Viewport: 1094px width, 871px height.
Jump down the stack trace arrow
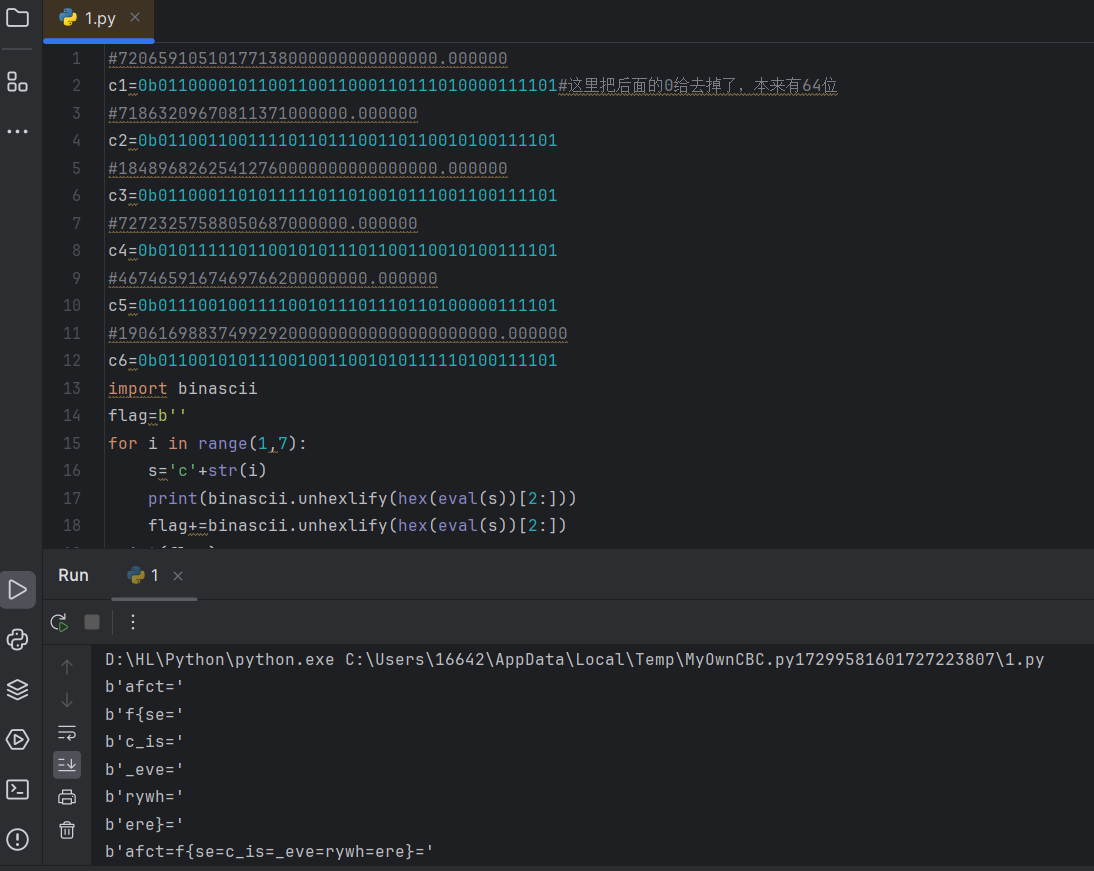67,699
